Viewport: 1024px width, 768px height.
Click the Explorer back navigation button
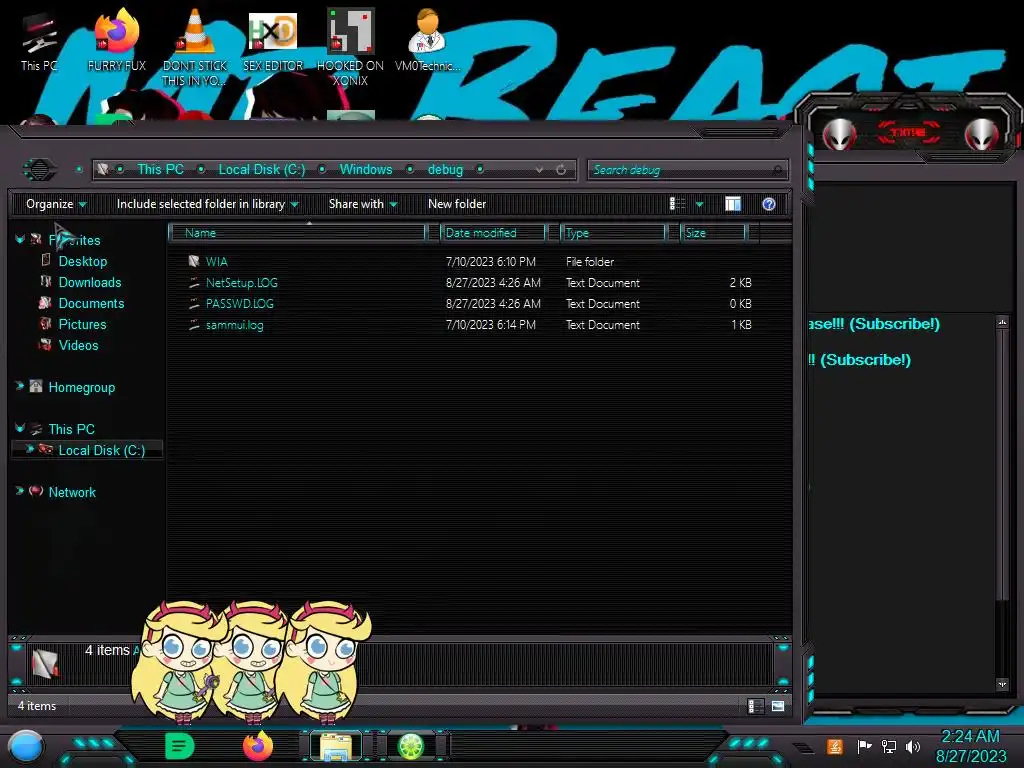click(40, 170)
